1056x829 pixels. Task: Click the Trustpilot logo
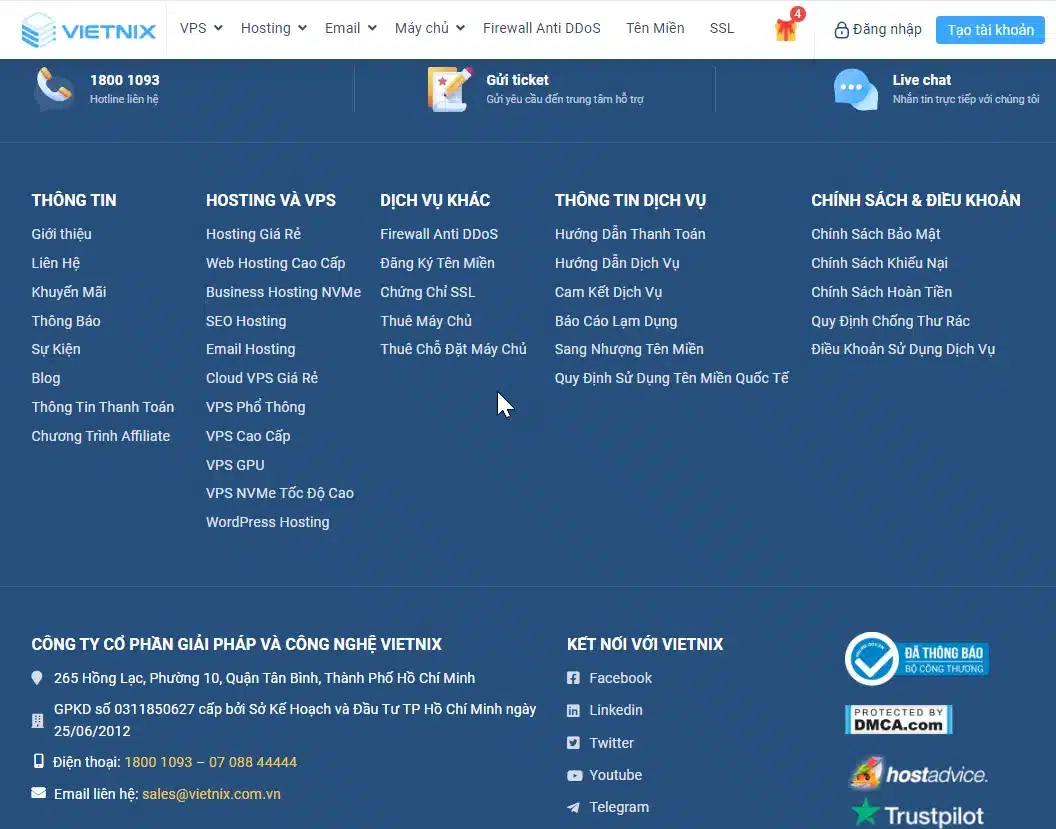tap(917, 814)
